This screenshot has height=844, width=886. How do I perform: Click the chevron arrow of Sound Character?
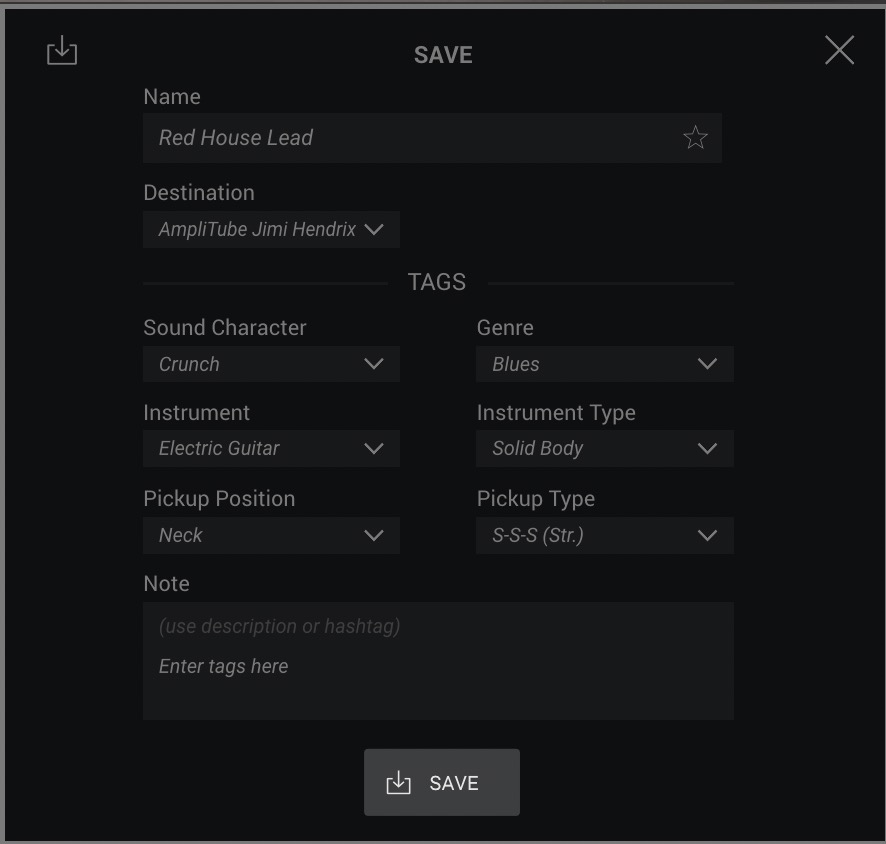pyautogui.click(x=374, y=364)
